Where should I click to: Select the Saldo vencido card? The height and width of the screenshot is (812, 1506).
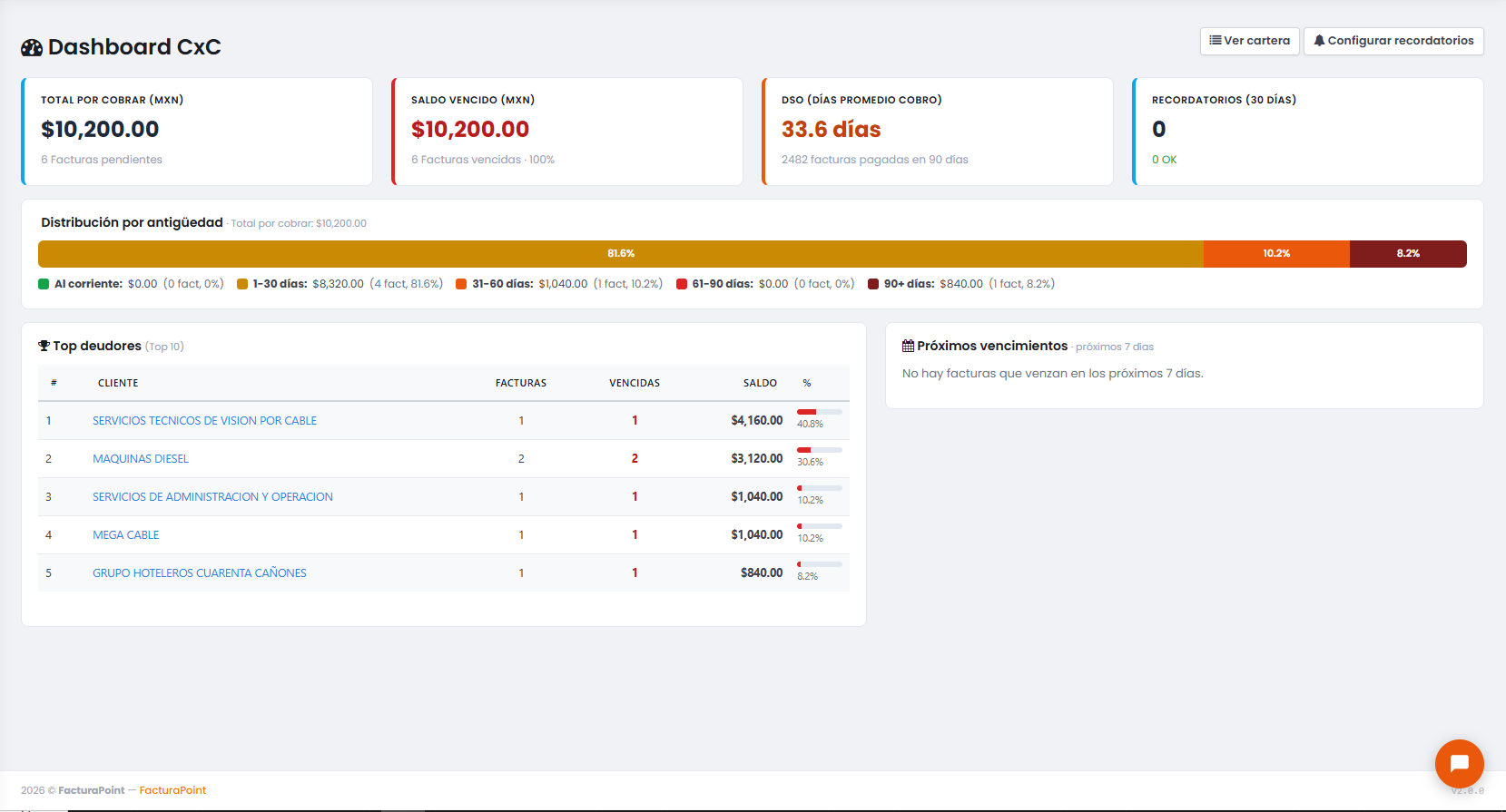[567, 132]
